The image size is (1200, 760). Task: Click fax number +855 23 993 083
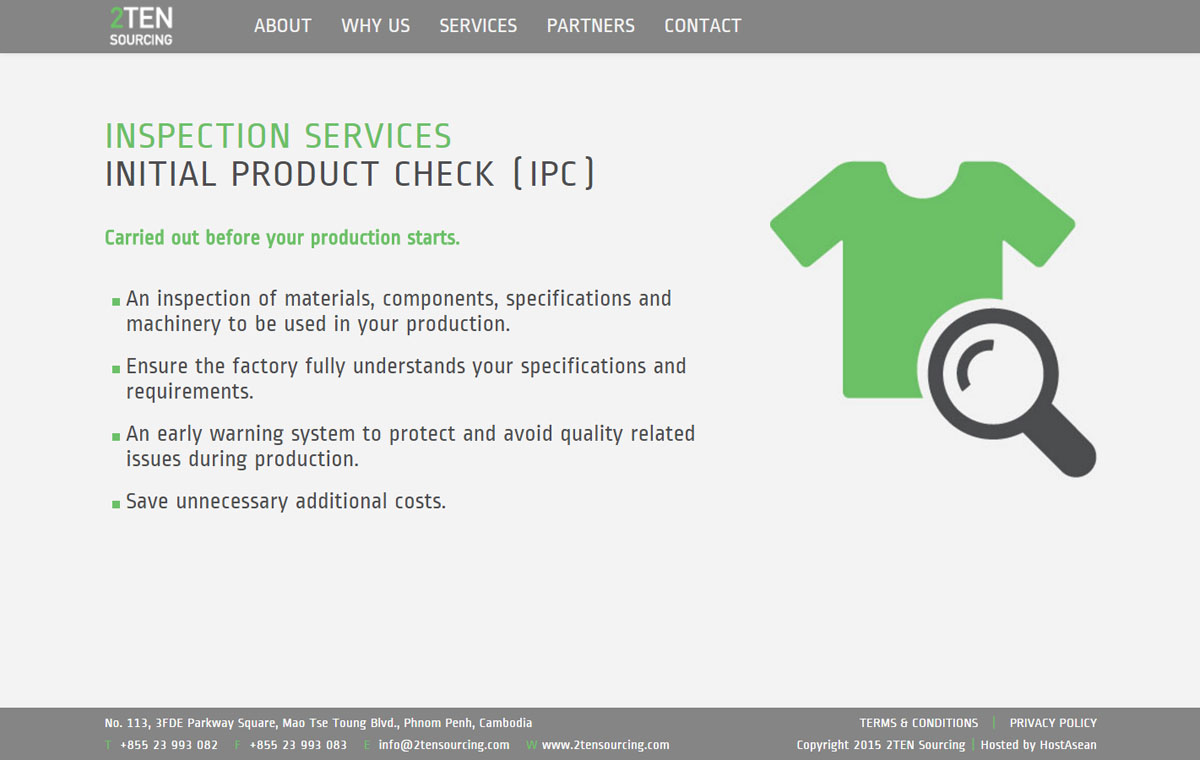coord(298,745)
